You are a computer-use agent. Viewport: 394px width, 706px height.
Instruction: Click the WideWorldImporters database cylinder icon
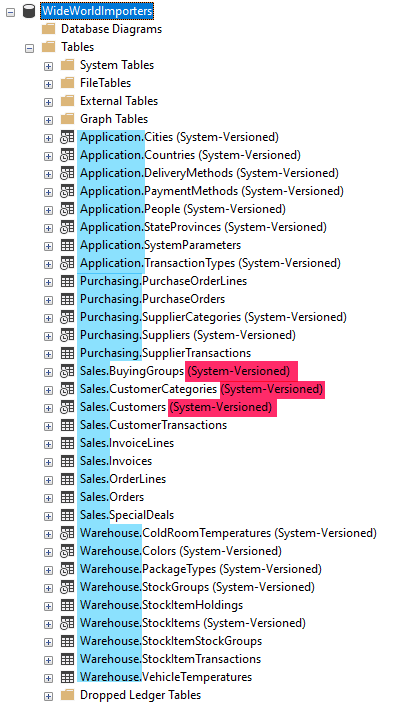(x=29, y=11)
